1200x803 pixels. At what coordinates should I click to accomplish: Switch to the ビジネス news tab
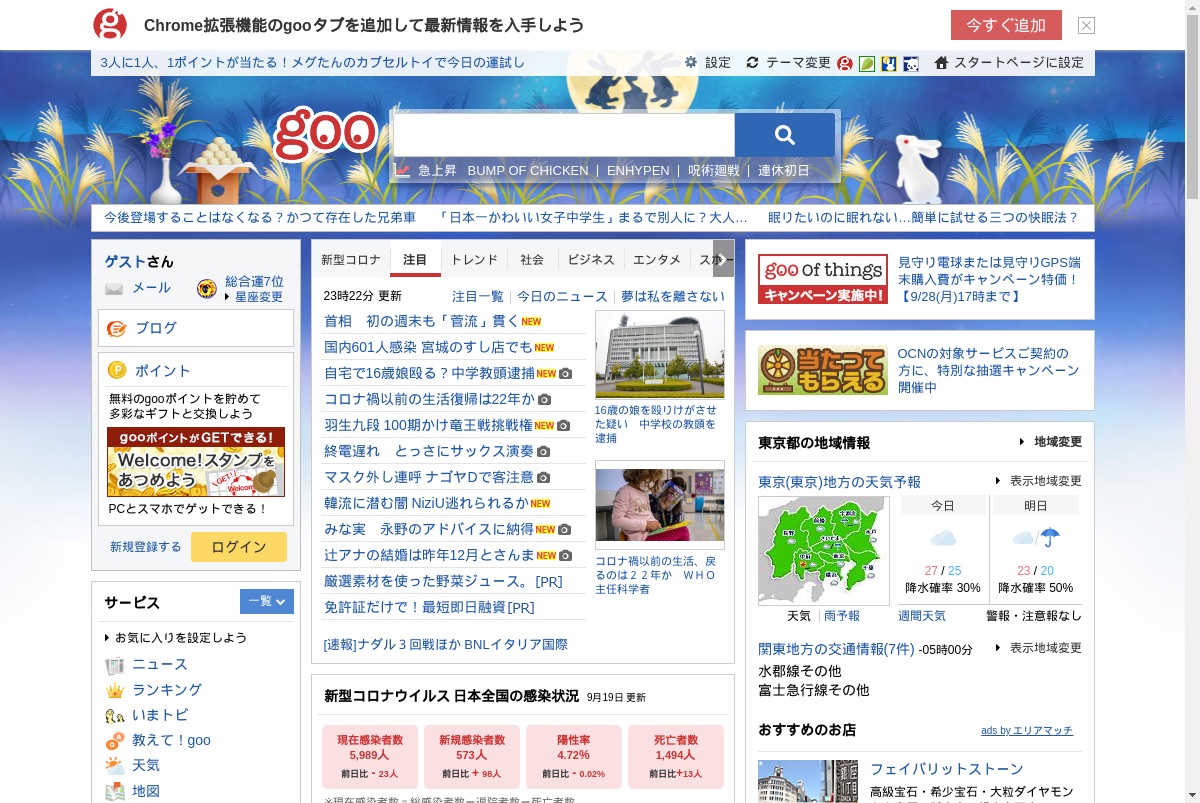tap(591, 259)
